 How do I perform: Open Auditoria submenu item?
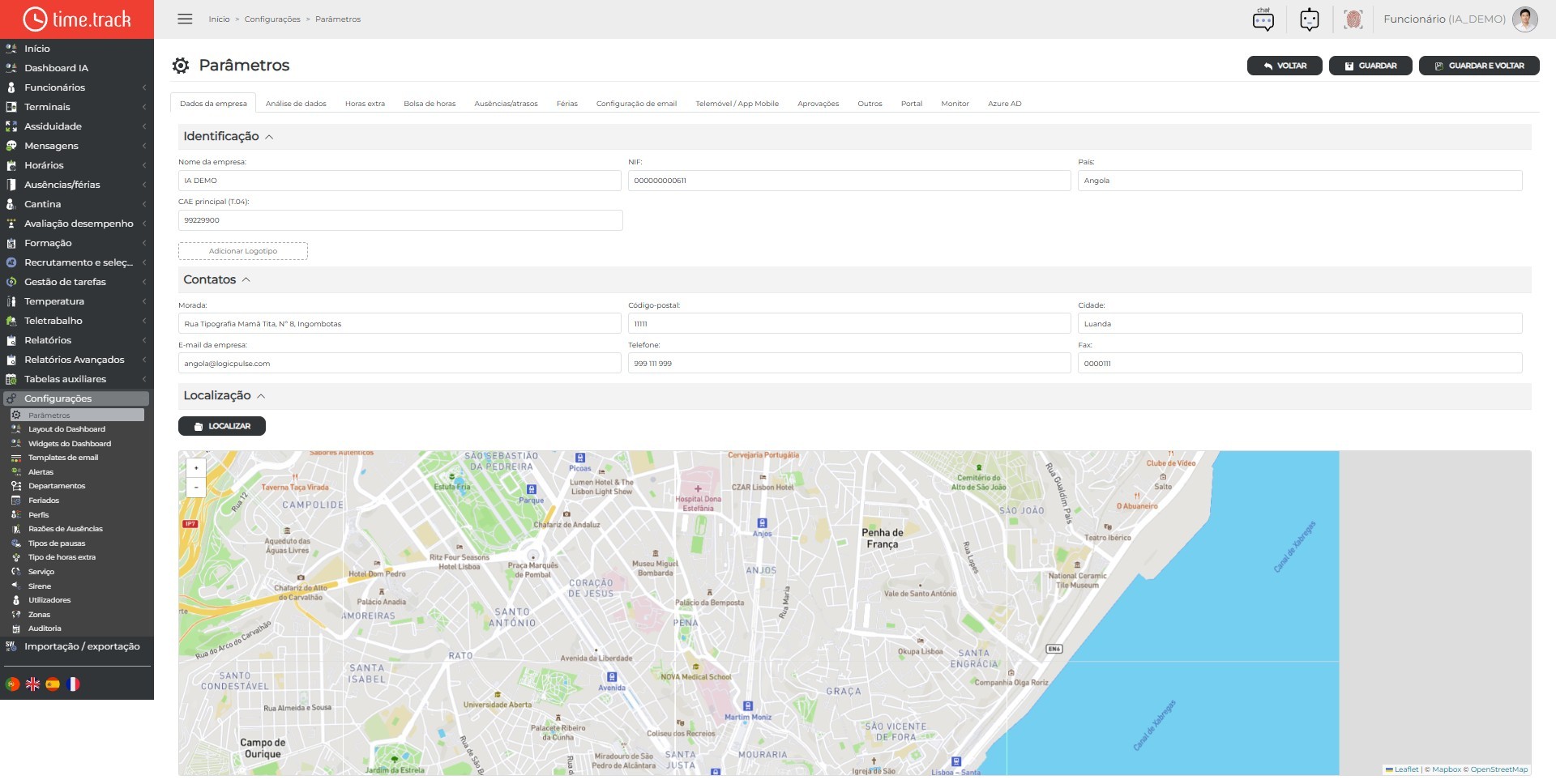pos(45,628)
